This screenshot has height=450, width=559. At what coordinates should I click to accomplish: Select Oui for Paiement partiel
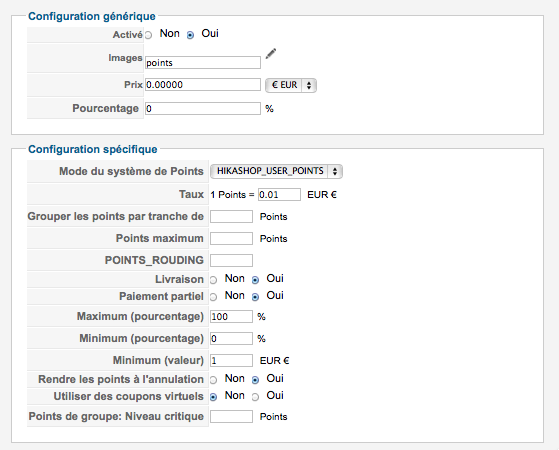point(255,297)
